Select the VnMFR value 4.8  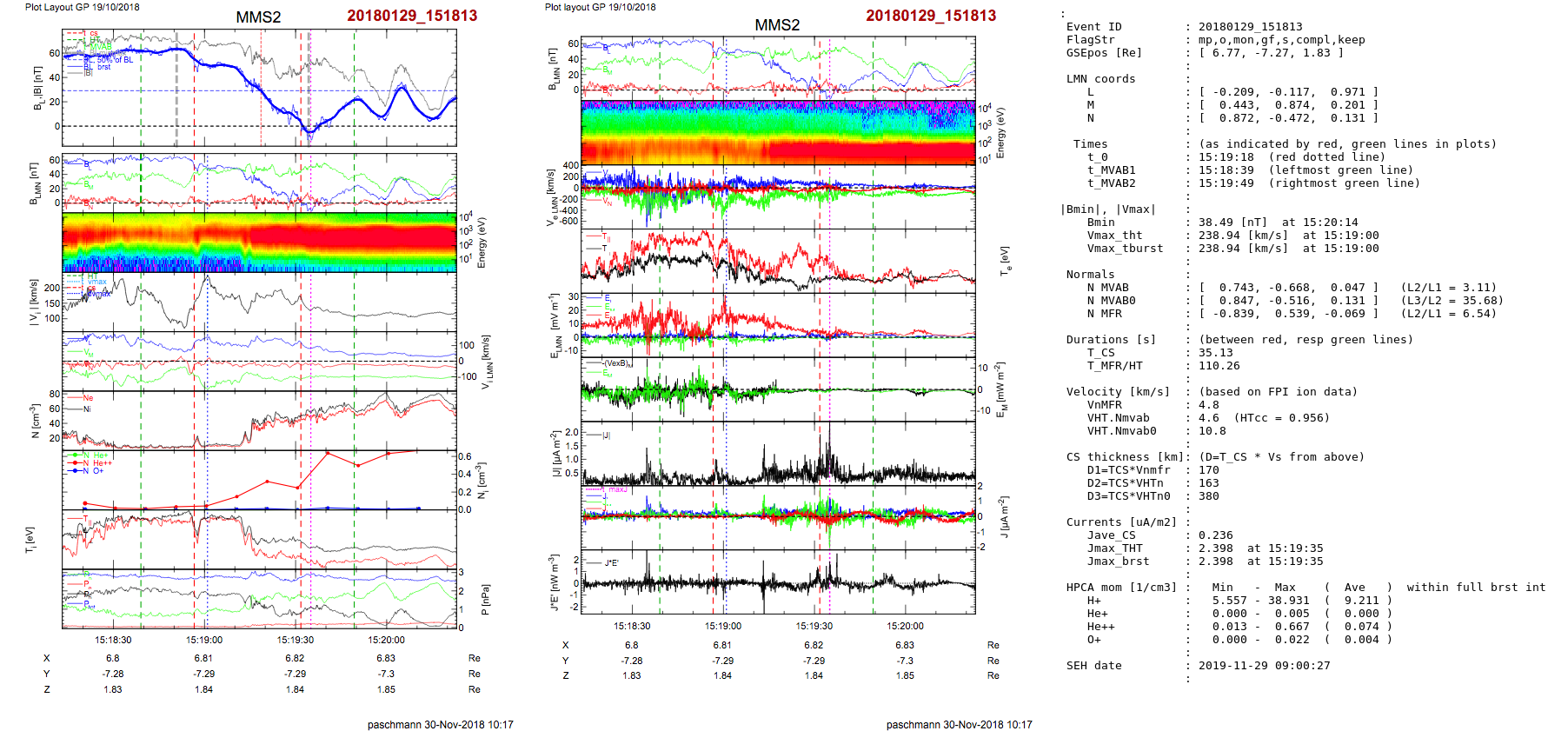(1209, 405)
